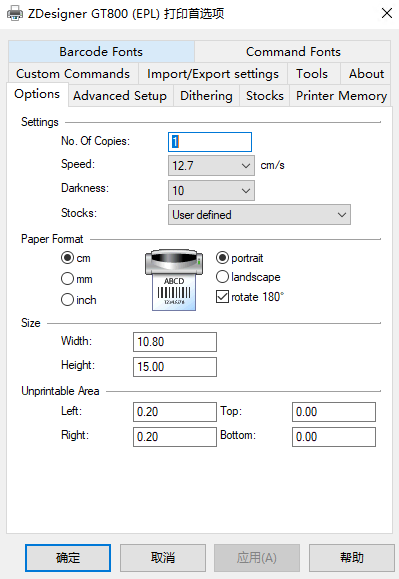The width and height of the screenshot is (399, 579).
Task: Click the printer icon in title bar
Action: tap(15, 14)
